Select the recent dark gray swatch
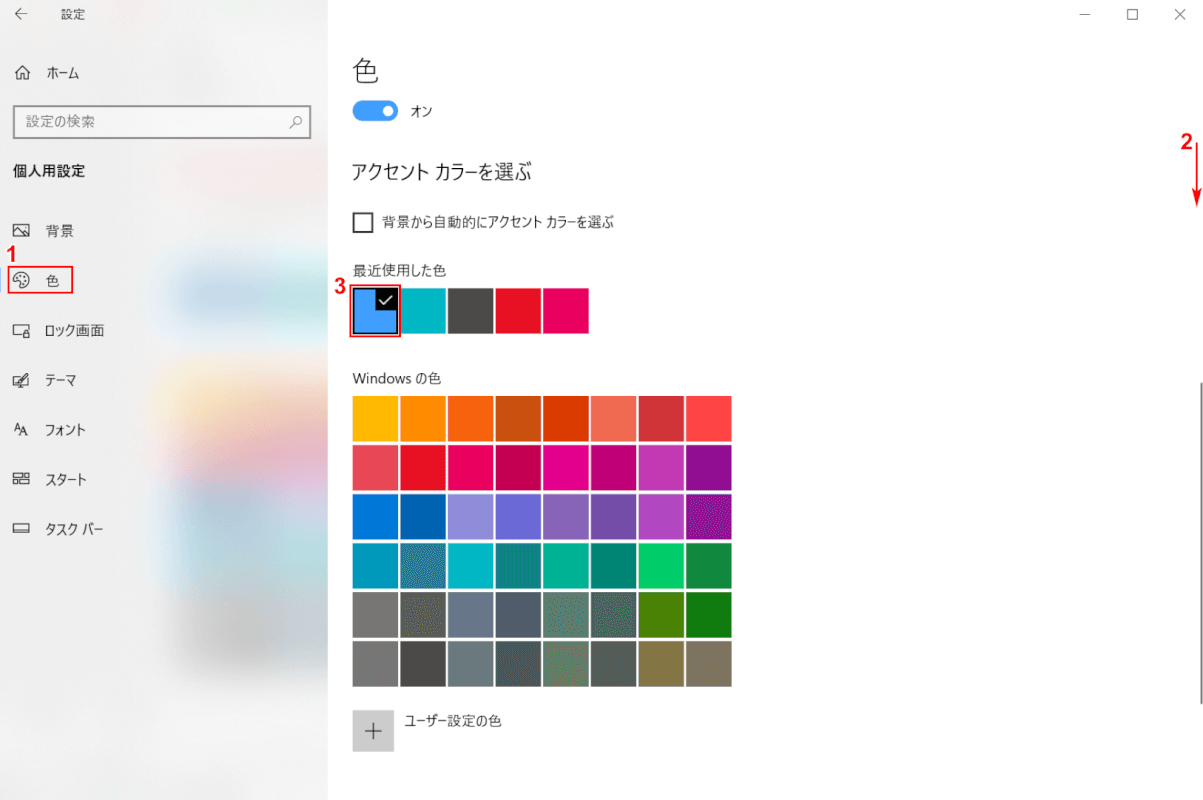The width and height of the screenshot is (1203, 800). coord(471,311)
